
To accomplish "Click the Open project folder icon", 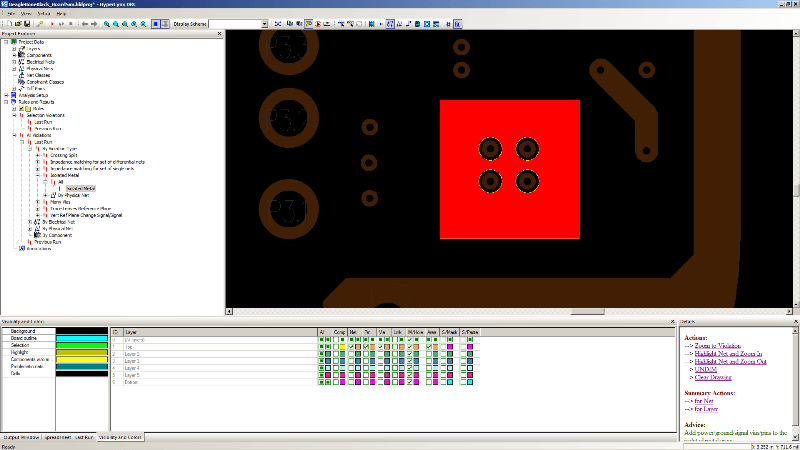I will click(16, 23).
